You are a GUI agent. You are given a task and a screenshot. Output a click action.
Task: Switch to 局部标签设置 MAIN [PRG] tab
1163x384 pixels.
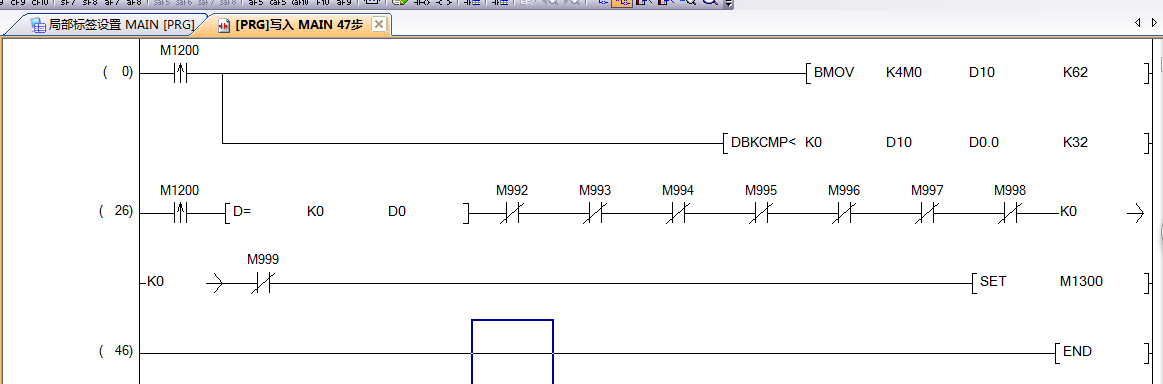point(113,24)
